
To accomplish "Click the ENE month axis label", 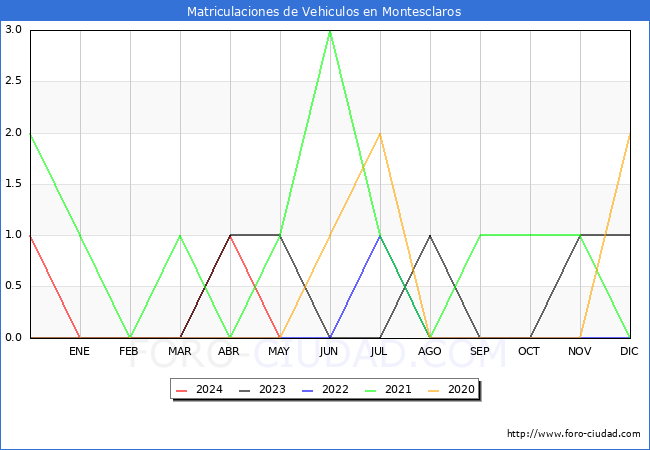I will (79, 351).
